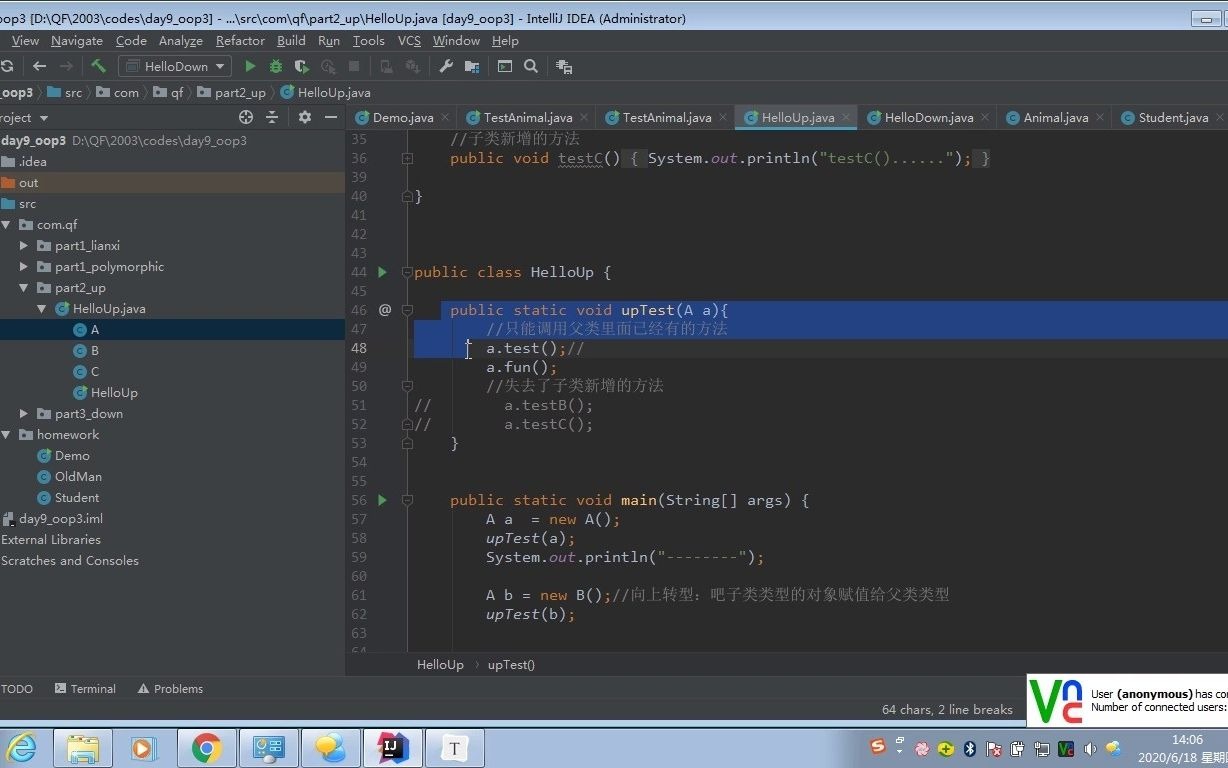The width and height of the screenshot is (1228, 768).
Task: Run the current configuration with the green play icon
Action: [249, 66]
